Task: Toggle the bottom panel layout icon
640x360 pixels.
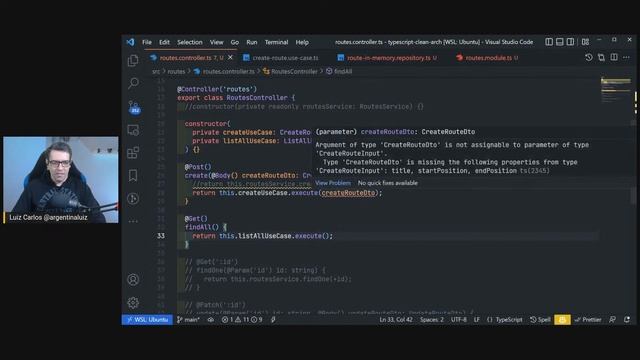Action: 560,42
